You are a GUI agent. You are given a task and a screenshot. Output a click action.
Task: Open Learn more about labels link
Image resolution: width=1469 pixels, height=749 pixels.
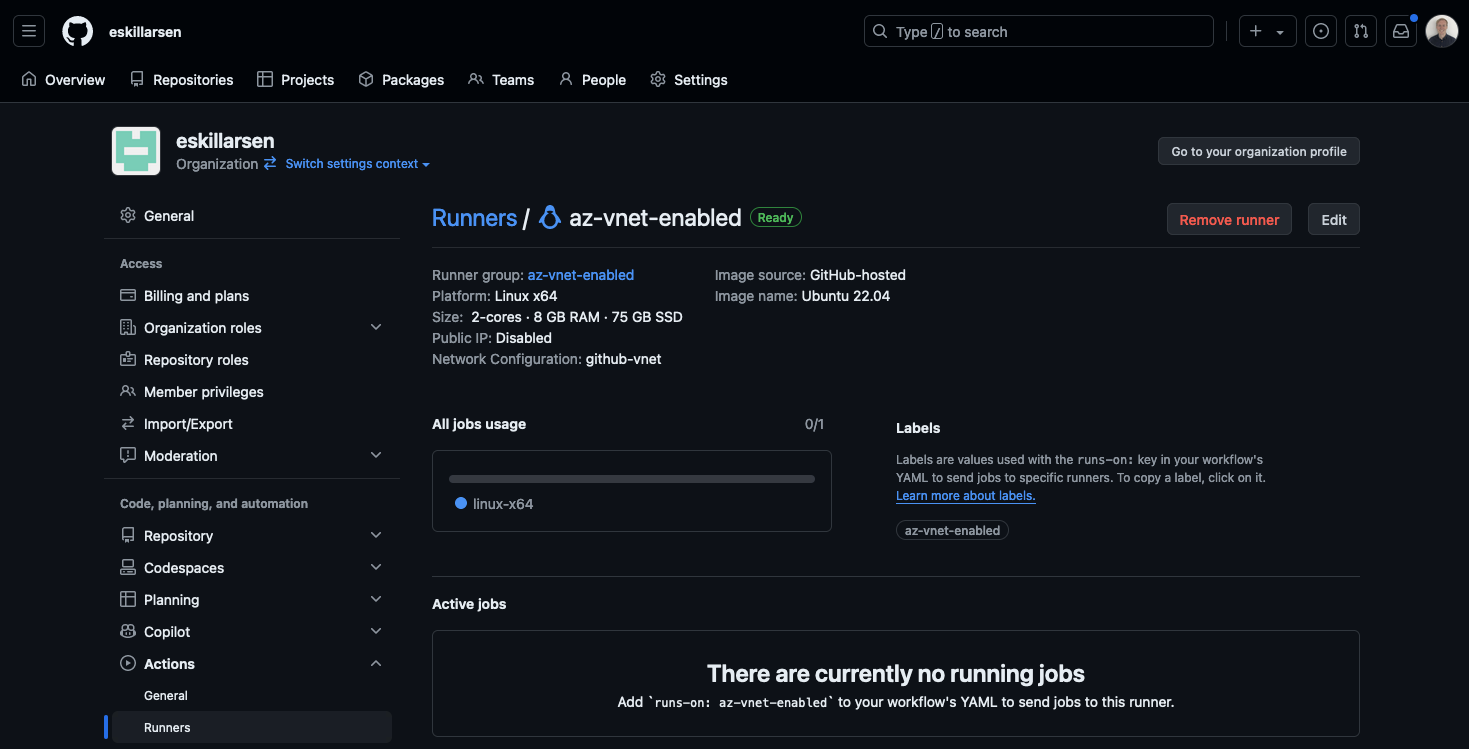[965, 496]
